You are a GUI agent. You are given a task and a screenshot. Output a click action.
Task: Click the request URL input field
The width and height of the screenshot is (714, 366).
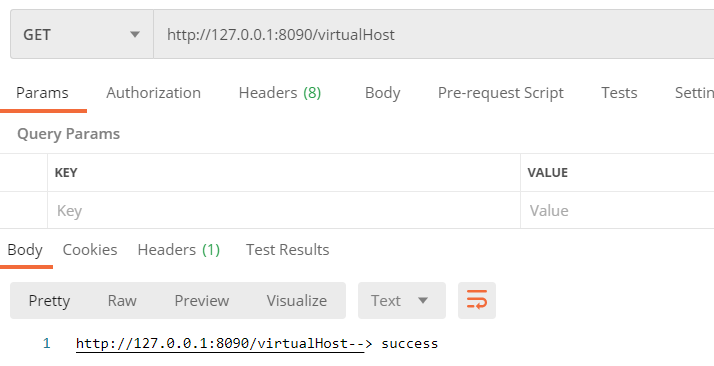(434, 35)
